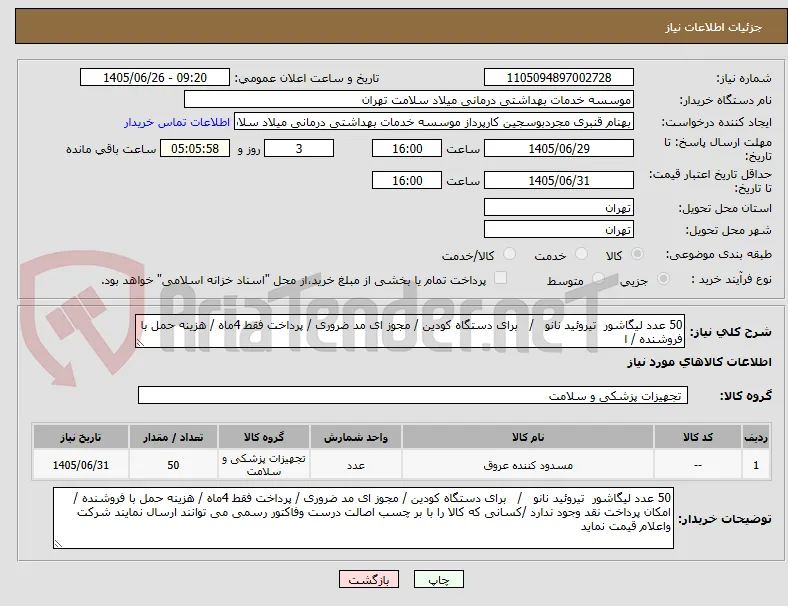The height and width of the screenshot is (606, 788).
Task: Click the ساعت باقی مانده label
Action: [x=111, y=149]
